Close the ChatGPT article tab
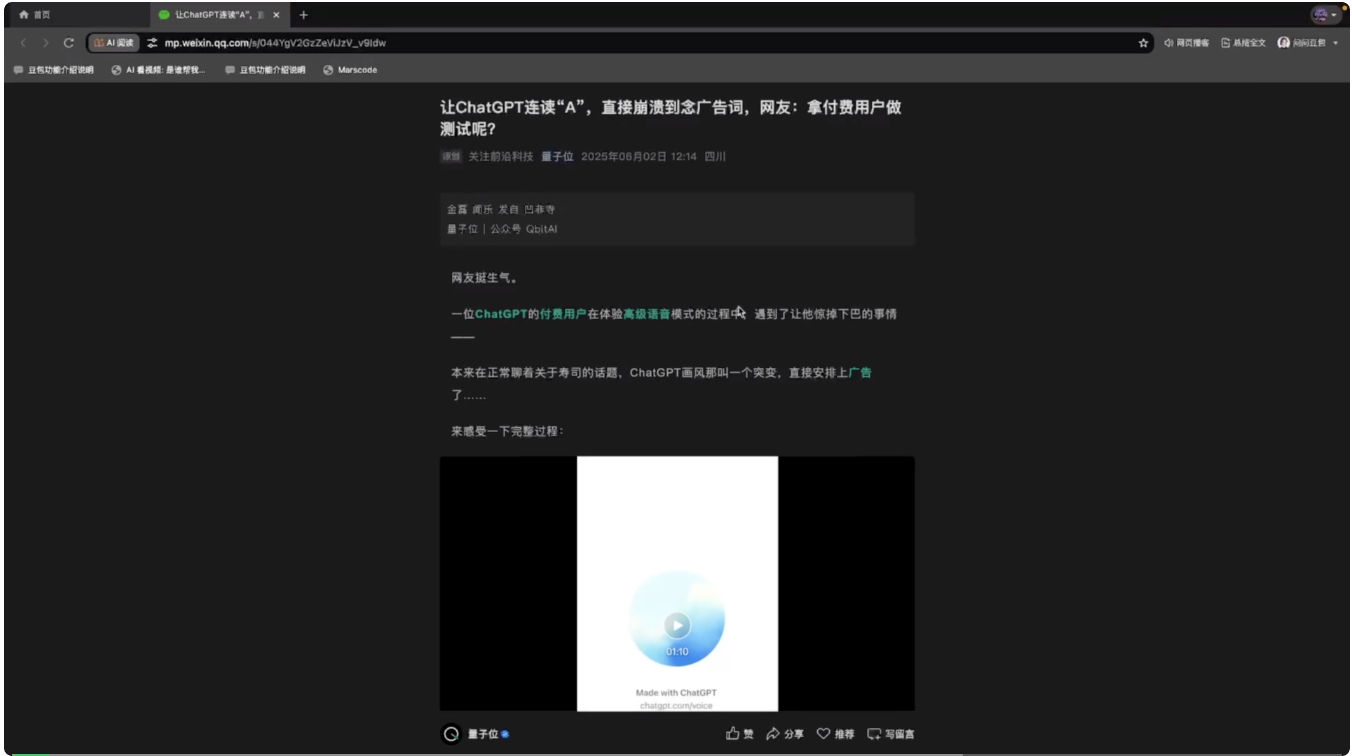Image resolution: width=1352 pixels, height=756 pixels. [x=276, y=15]
